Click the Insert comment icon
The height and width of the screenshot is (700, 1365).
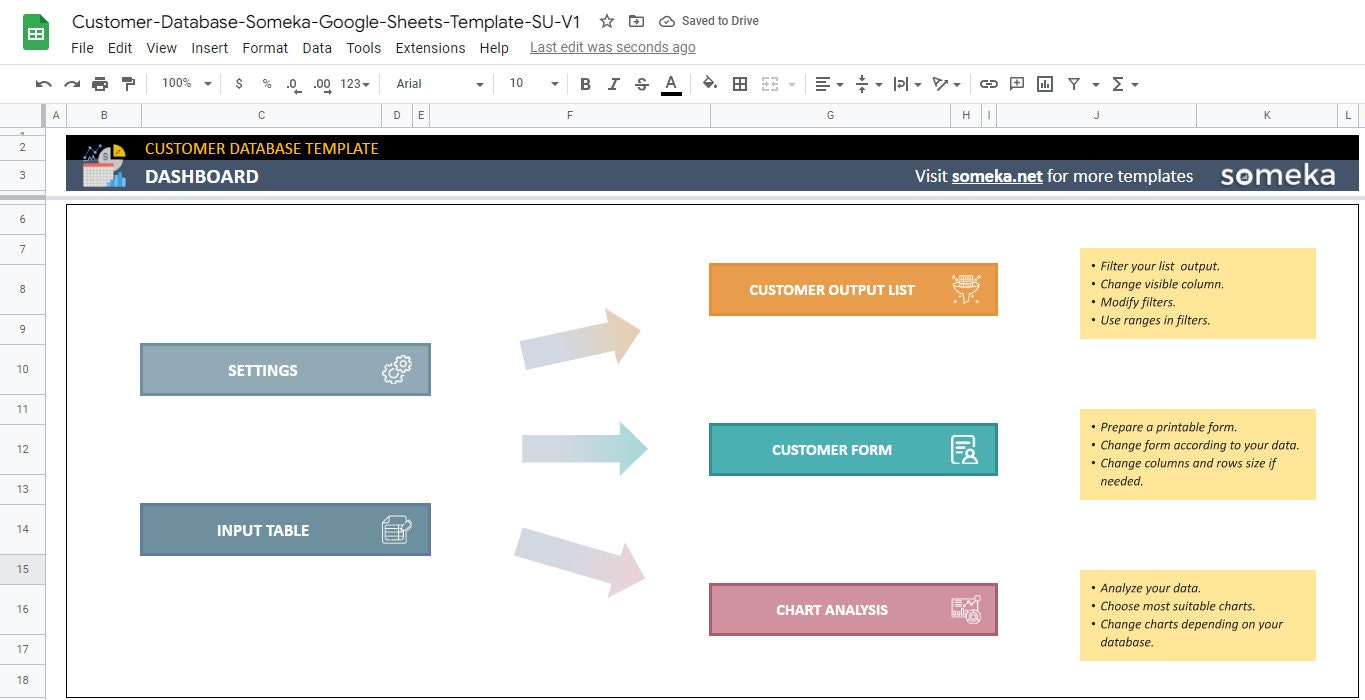1017,84
